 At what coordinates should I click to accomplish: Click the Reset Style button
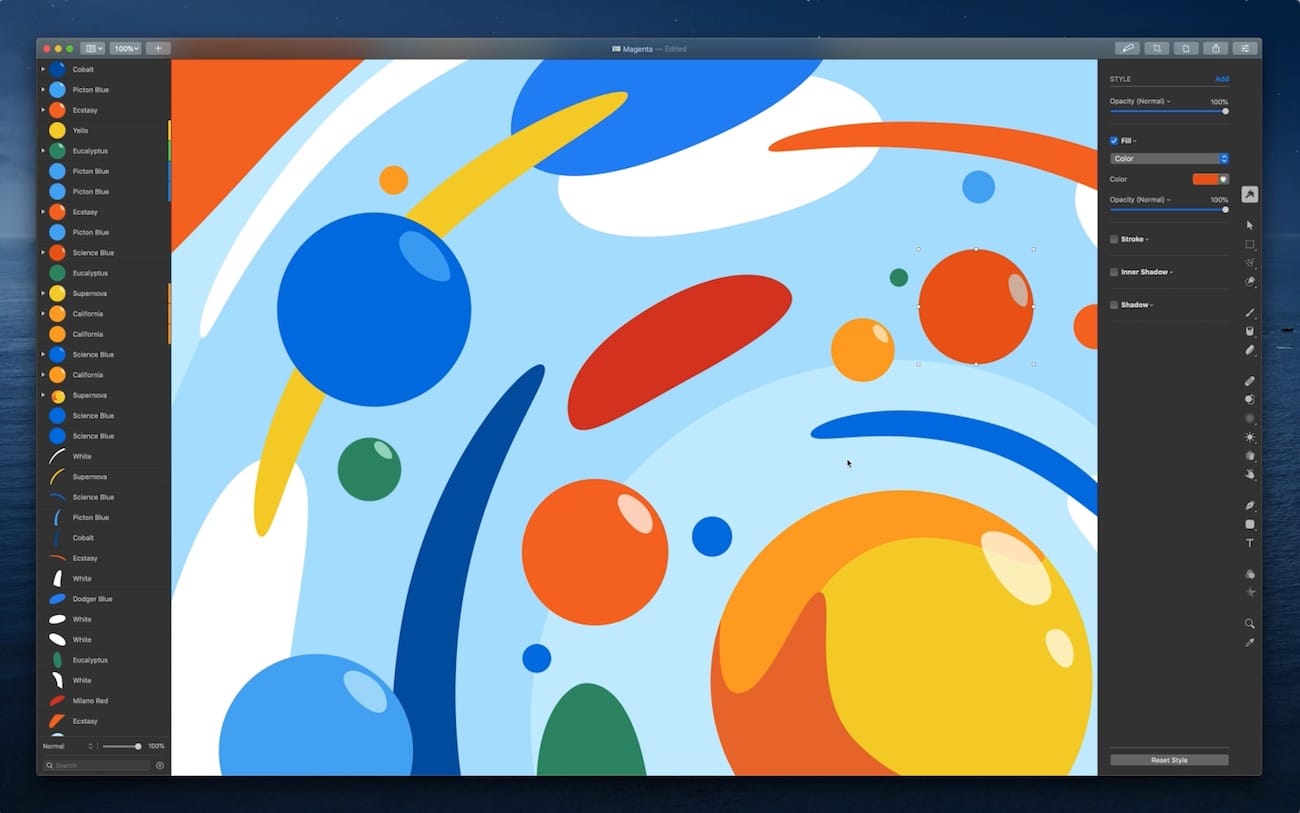(x=1169, y=760)
